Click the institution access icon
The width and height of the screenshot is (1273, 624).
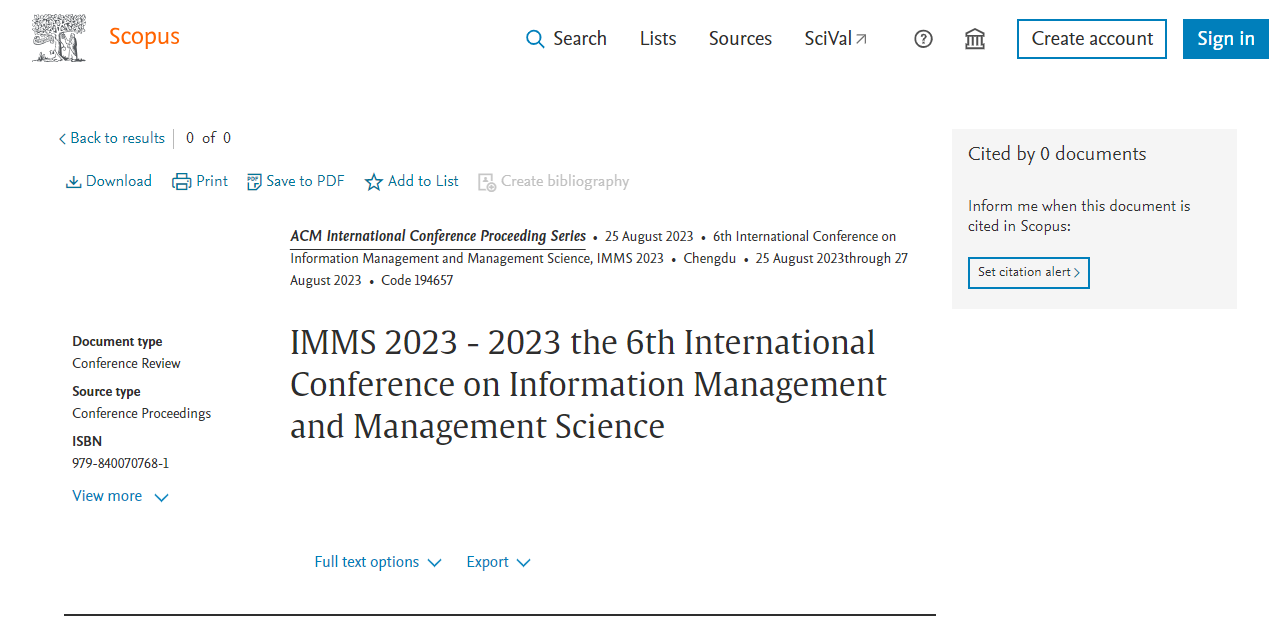click(x=974, y=38)
